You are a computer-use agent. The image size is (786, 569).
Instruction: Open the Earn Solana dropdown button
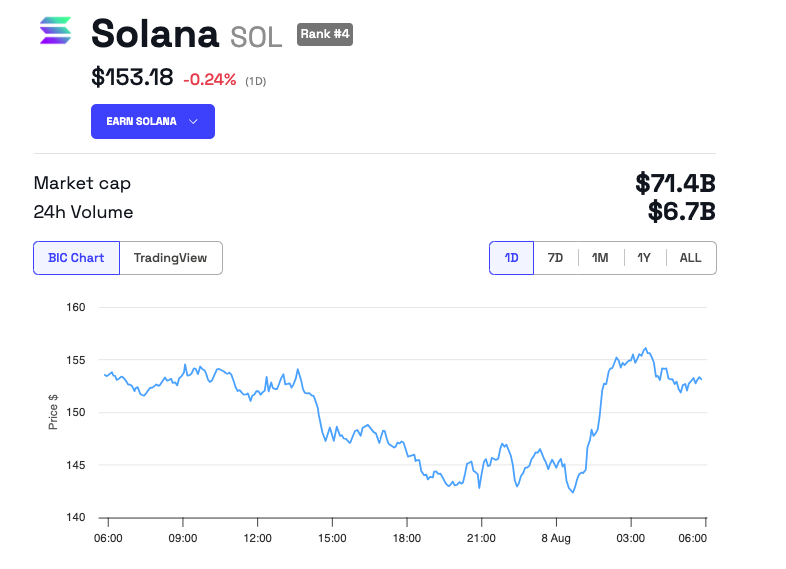pyautogui.click(x=152, y=121)
